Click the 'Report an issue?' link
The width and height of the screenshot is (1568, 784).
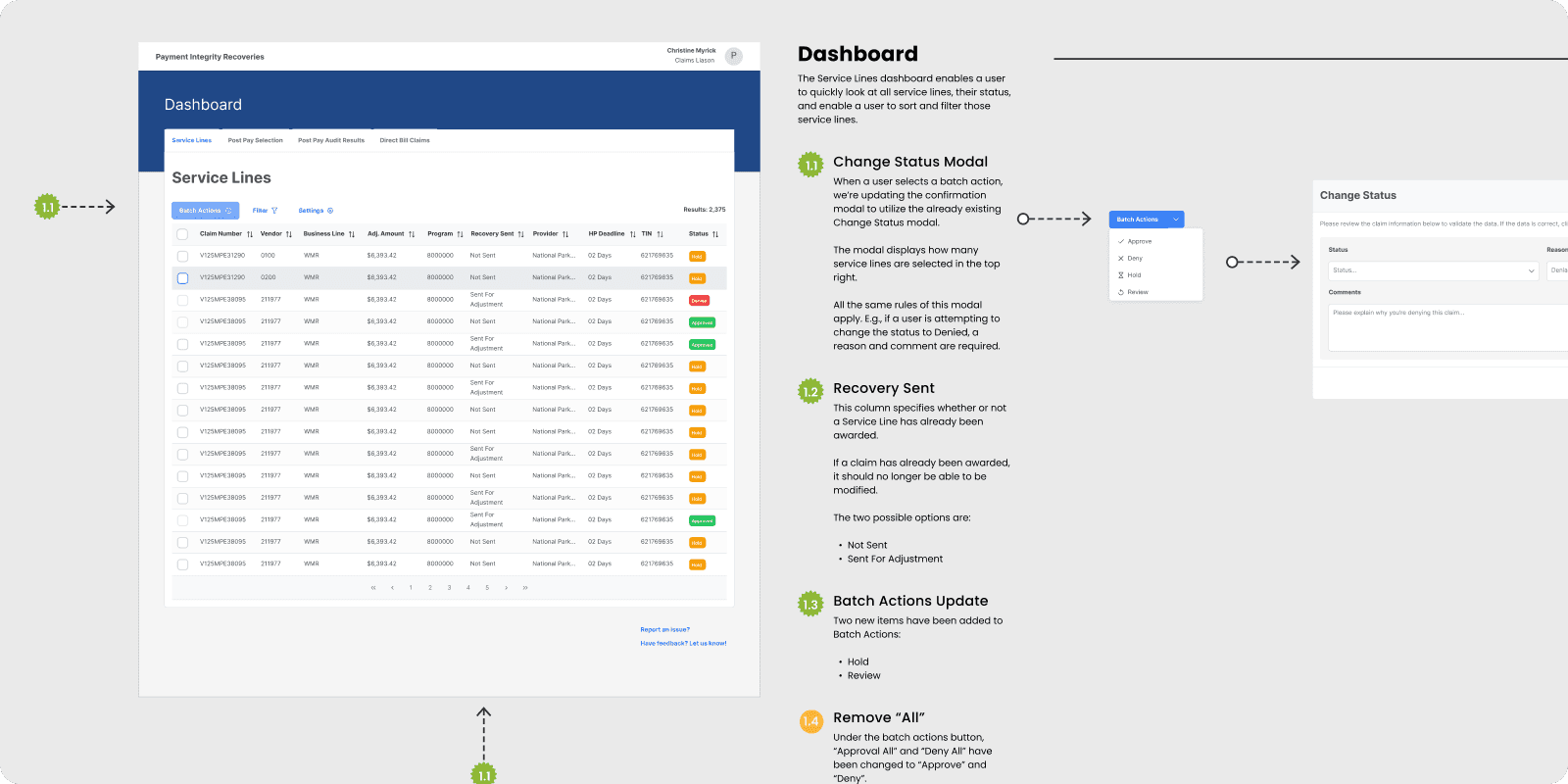(x=664, y=630)
